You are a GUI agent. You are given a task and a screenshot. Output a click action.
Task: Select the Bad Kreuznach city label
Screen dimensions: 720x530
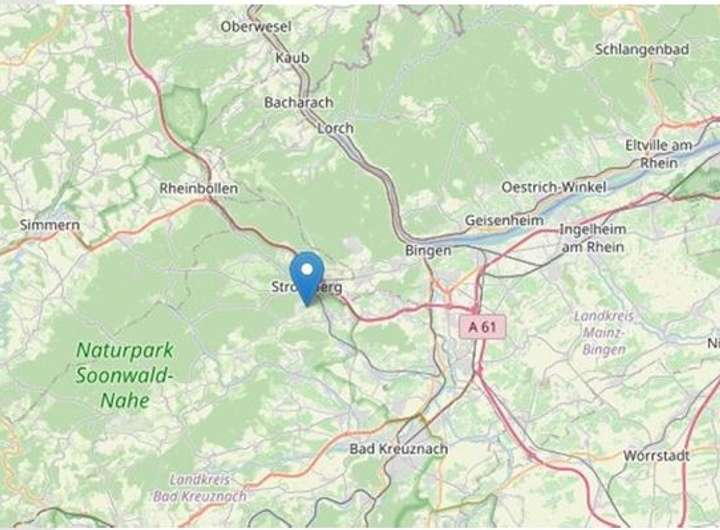tap(399, 449)
